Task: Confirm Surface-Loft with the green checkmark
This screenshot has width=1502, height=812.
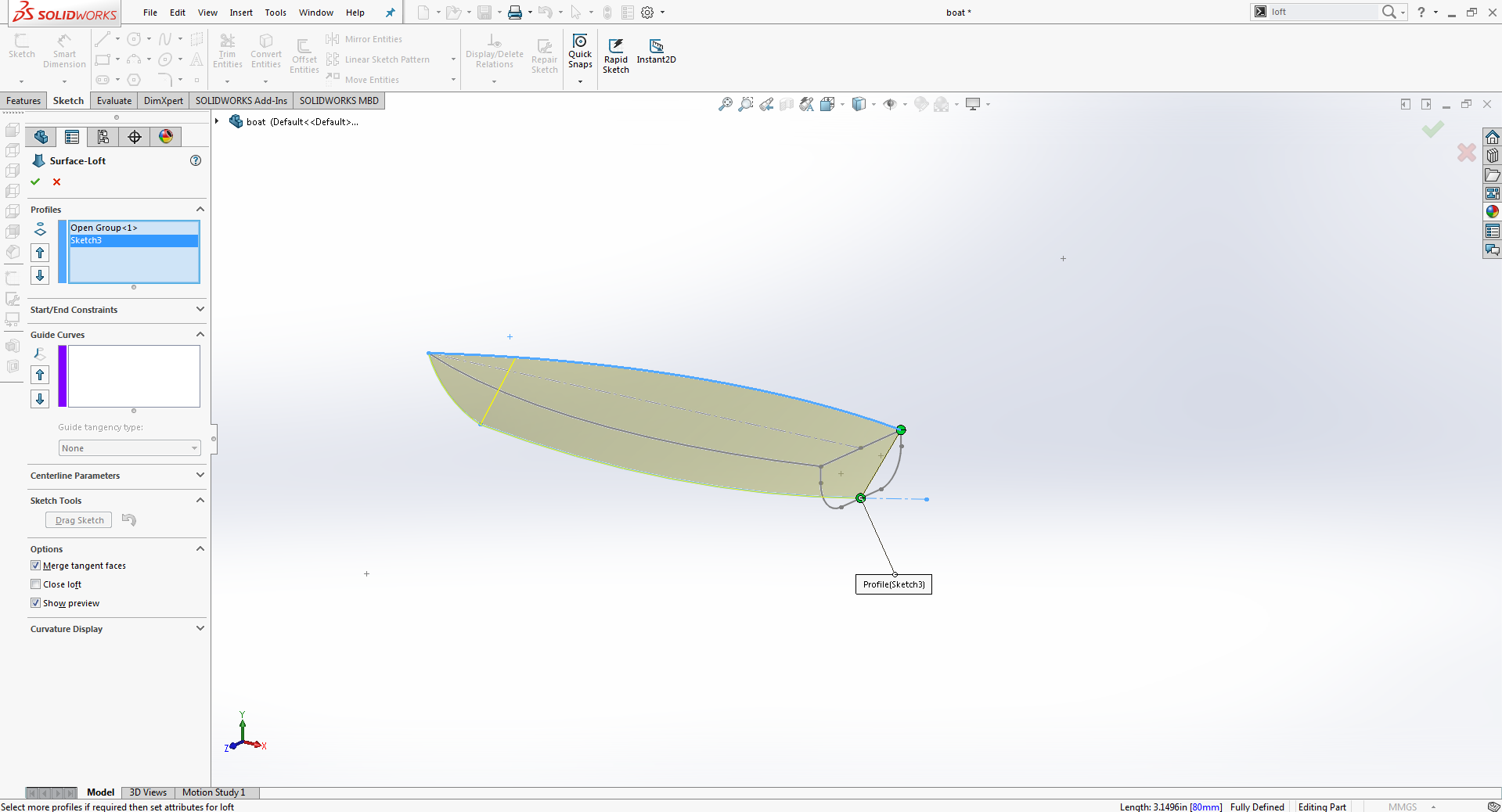Action: [x=35, y=181]
